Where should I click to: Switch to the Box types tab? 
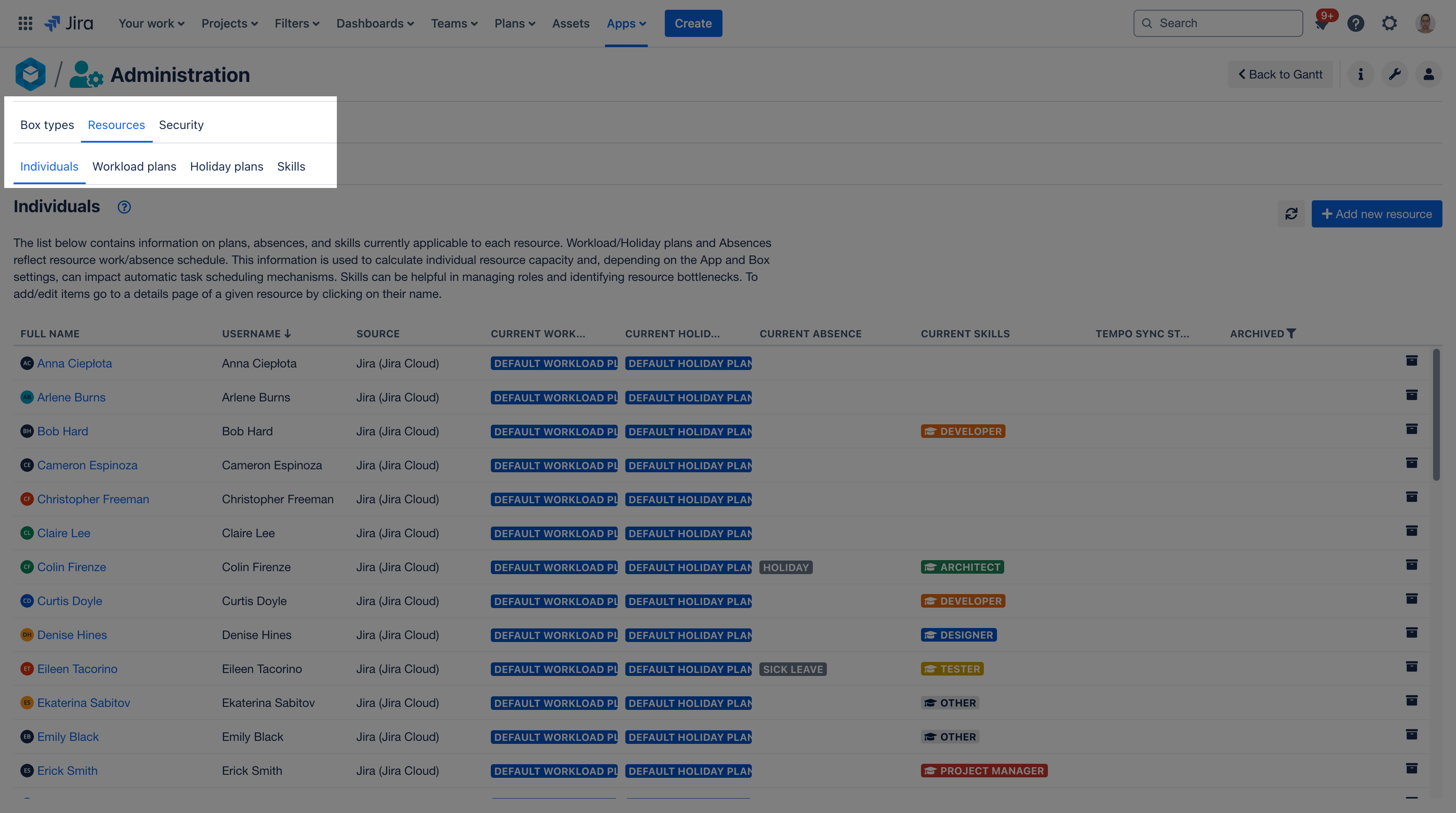pyautogui.click(x=47, y=124)
